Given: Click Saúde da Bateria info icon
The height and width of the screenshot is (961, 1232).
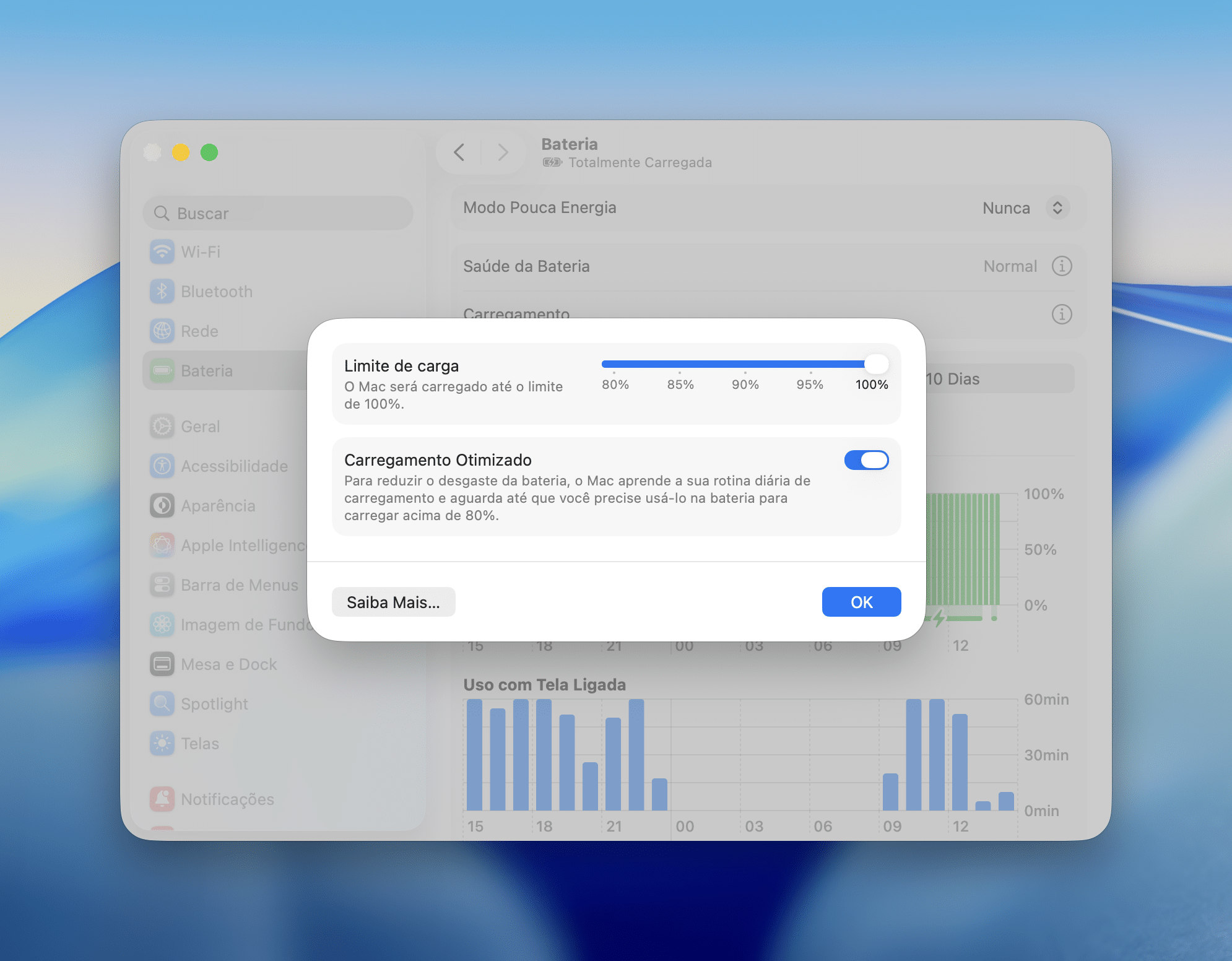Looking at the screenshot, I should point(1062,266).
